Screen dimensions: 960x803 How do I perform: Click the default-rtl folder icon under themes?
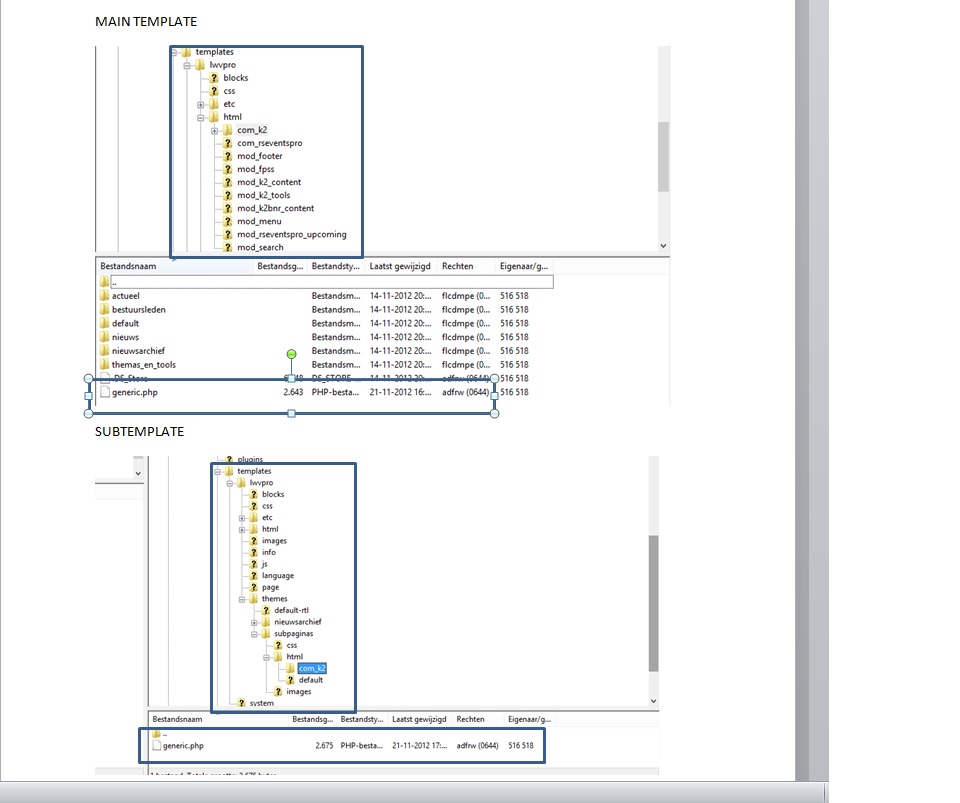click(x=265, y=610)
